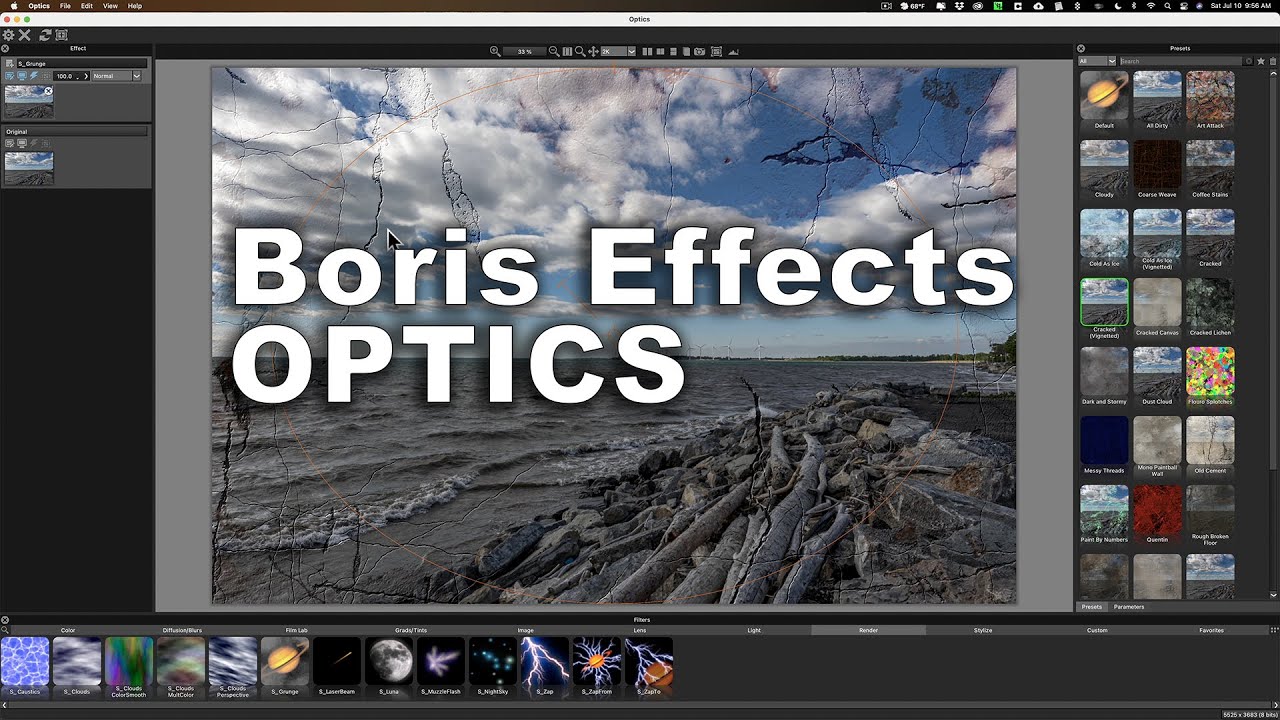This screenshot has width=1280, height=720.
Task: Open the Stylize filter category
Action: click(983, 631)
